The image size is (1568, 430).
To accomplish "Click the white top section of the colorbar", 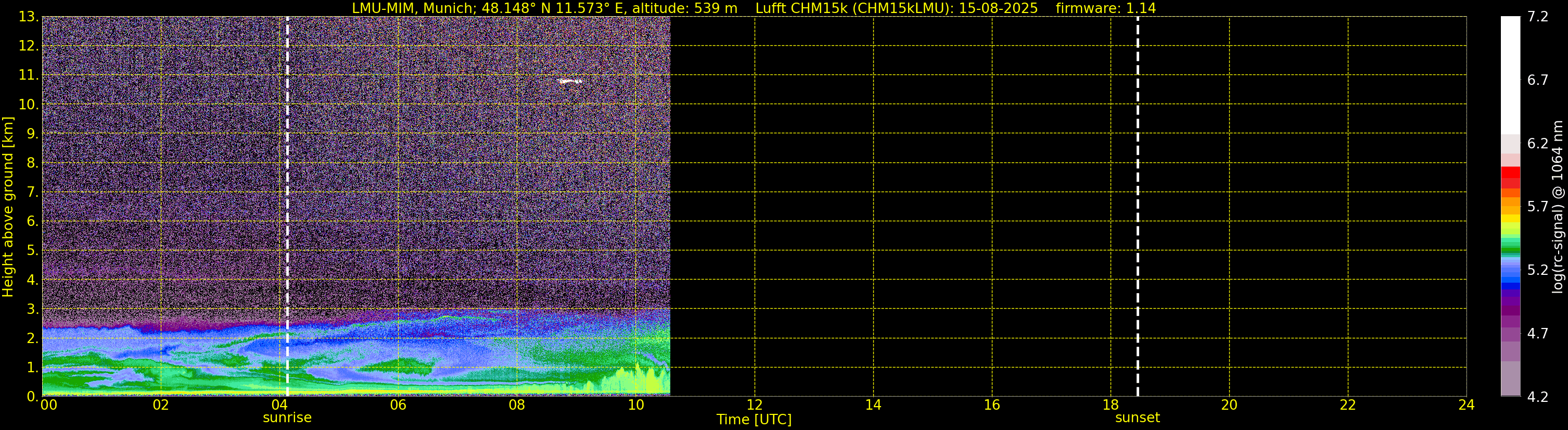I will [x=1510, y=75].
